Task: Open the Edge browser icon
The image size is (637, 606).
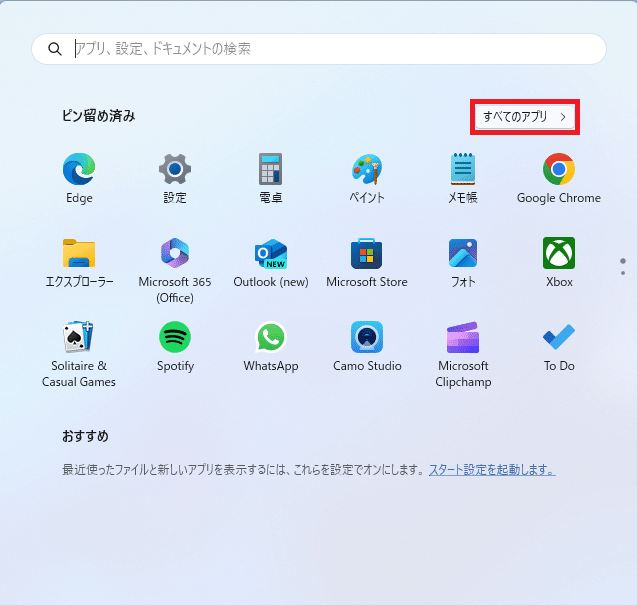Action: (79, 169)
